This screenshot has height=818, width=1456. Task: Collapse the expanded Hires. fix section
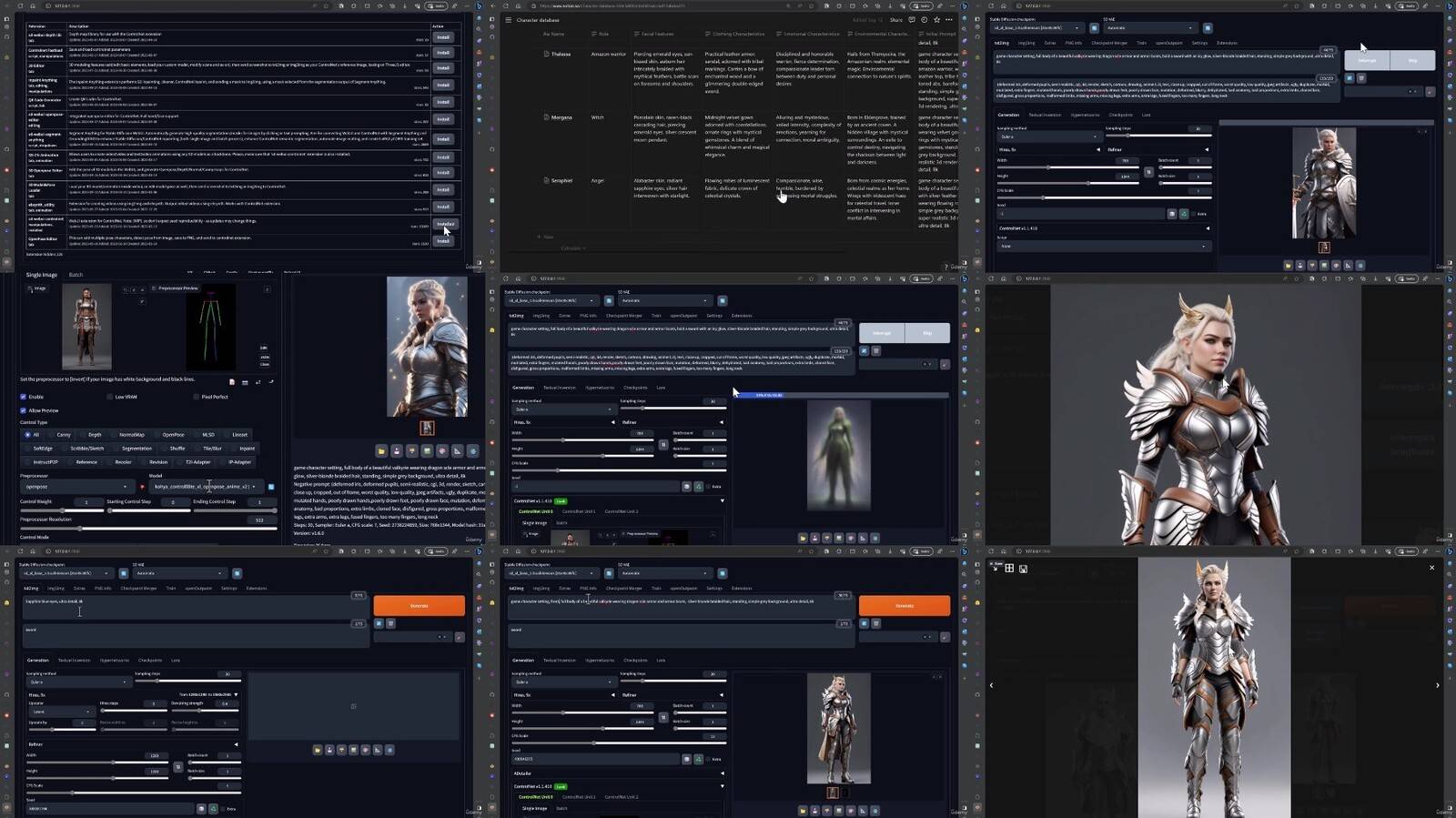tap(236, 694)
